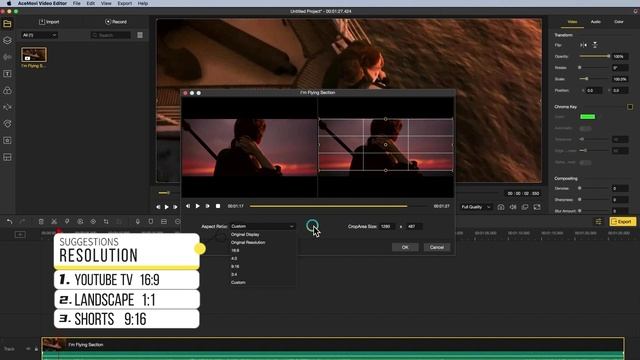Open the split-screen layout panel in the sidebar

tap(7, 157)
